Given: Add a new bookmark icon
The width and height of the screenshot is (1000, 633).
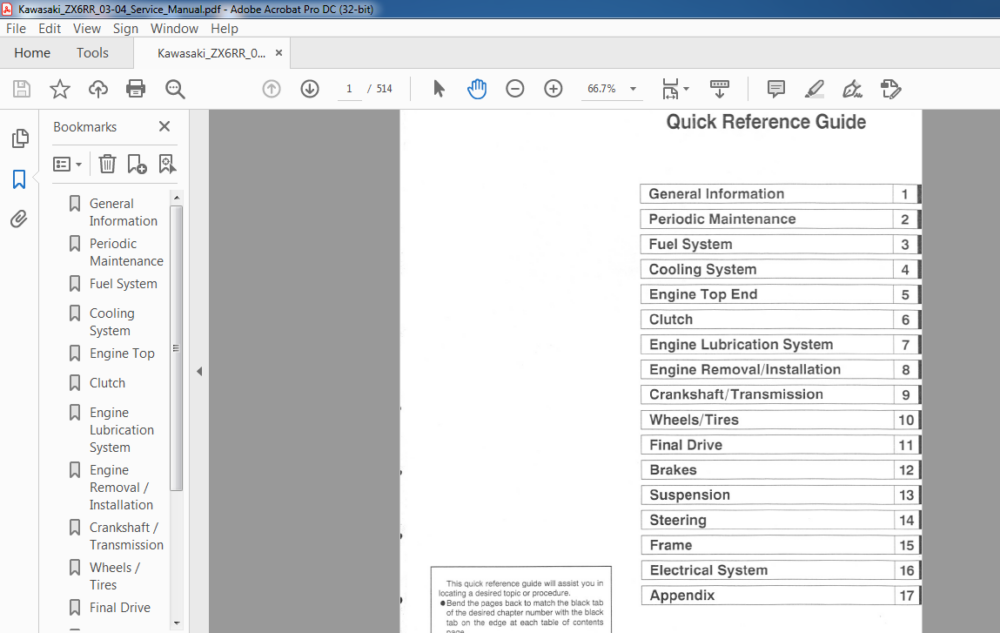Looking at the screenshot, I should (x=136, y=164).
